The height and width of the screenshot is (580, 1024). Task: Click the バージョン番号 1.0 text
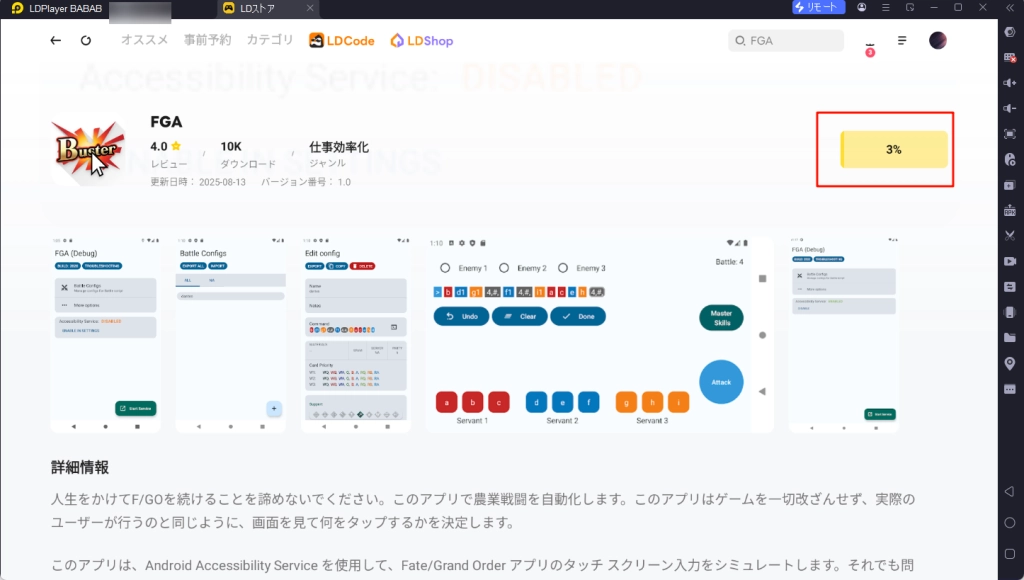click(306, 182)
